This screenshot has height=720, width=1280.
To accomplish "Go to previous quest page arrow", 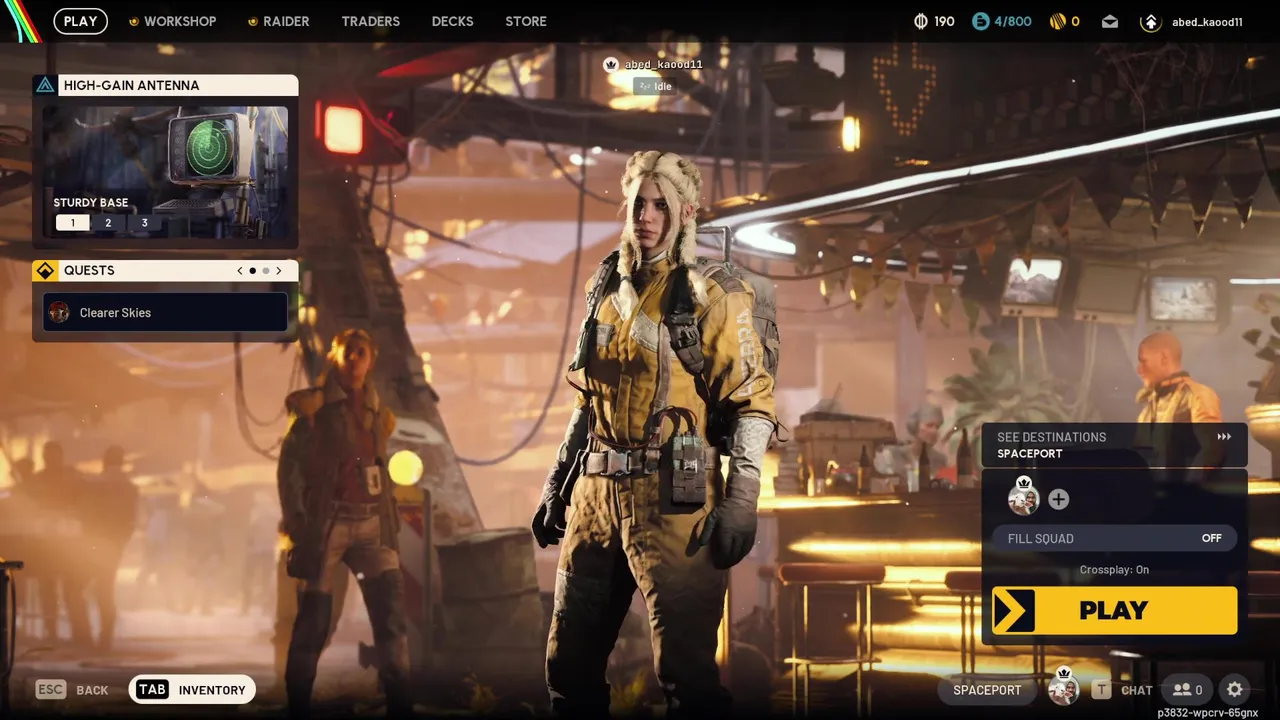I will pyautogui.click(x=240, y=271).
